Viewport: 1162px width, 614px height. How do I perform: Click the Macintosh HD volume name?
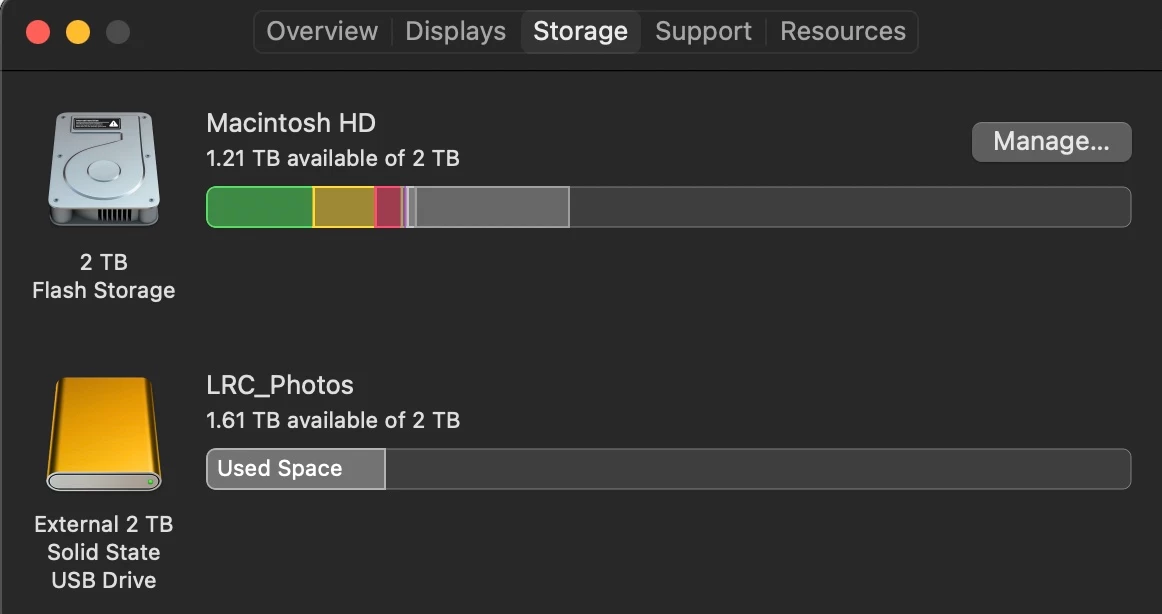pos(291,123)
